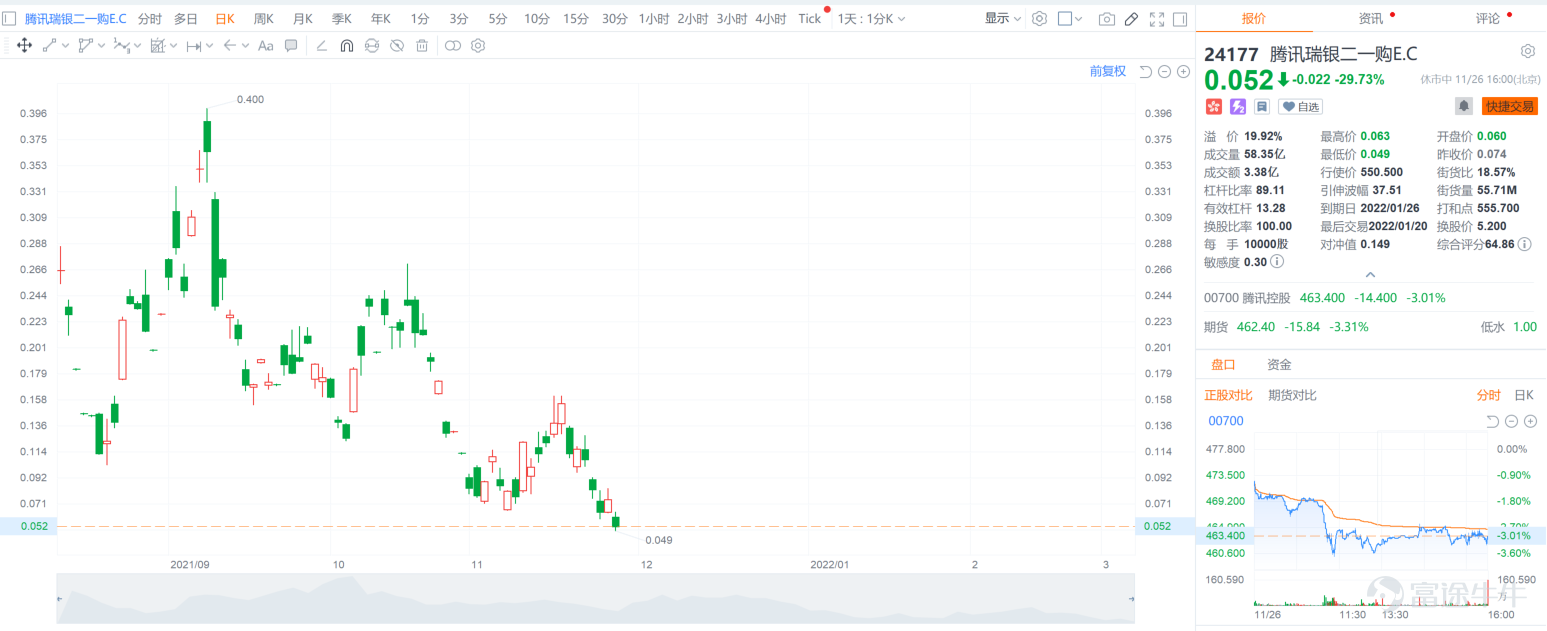Click the pencil draw icon
The height and width of the screenshot is (631, 1547).
tap(1131, 18)
